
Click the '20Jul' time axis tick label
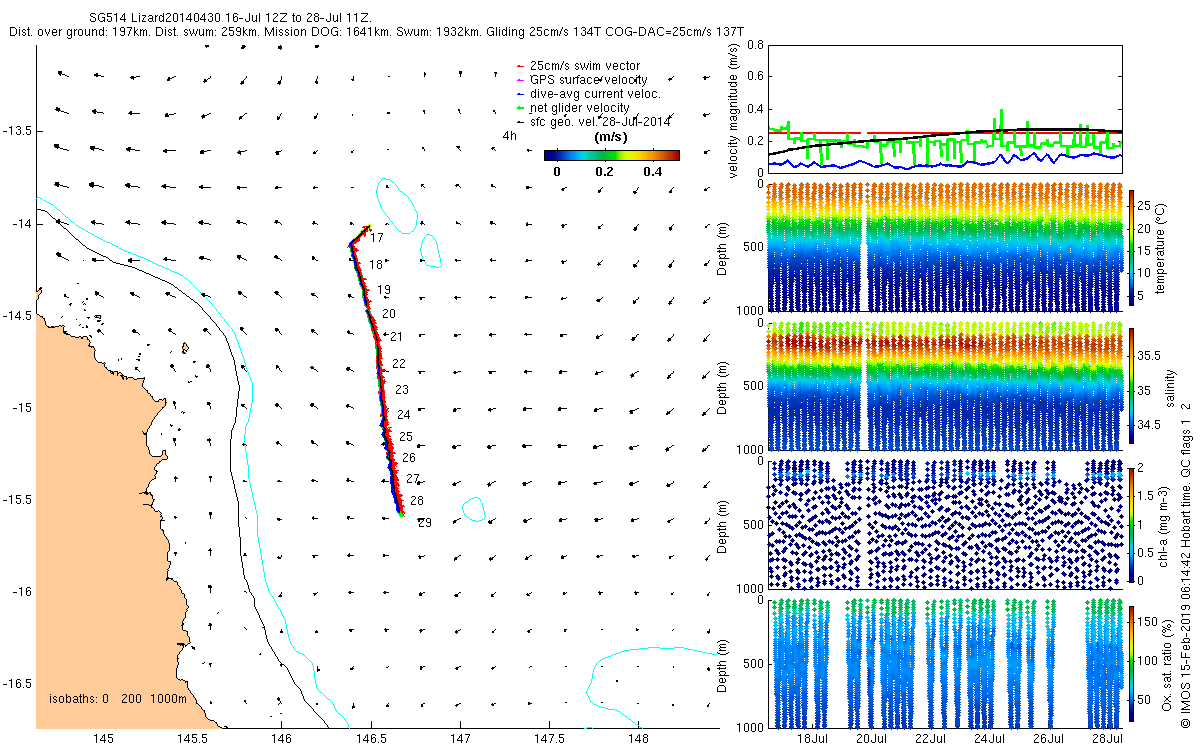click(871, 739)
